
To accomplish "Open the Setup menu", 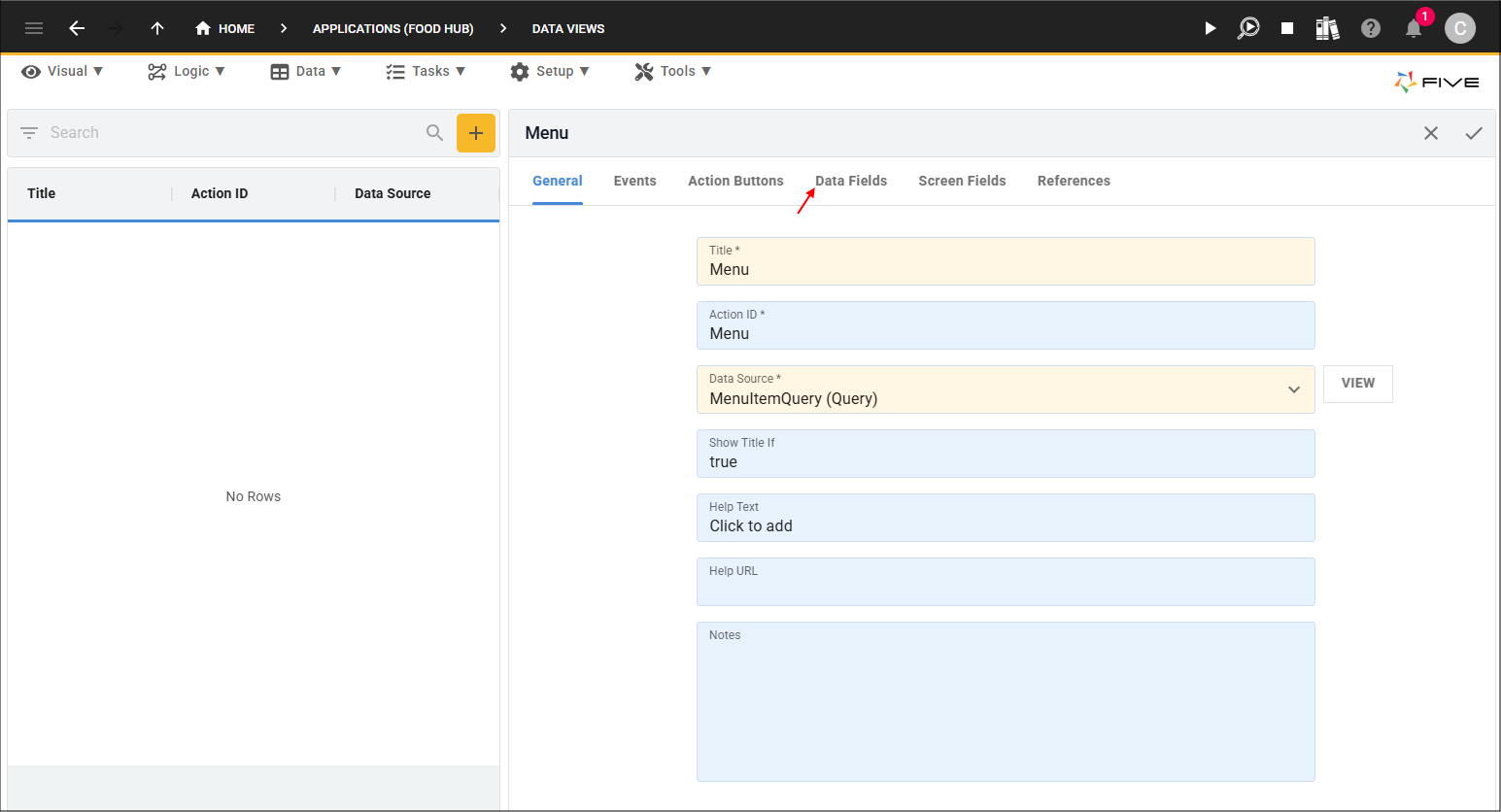I will click(550, 71).
